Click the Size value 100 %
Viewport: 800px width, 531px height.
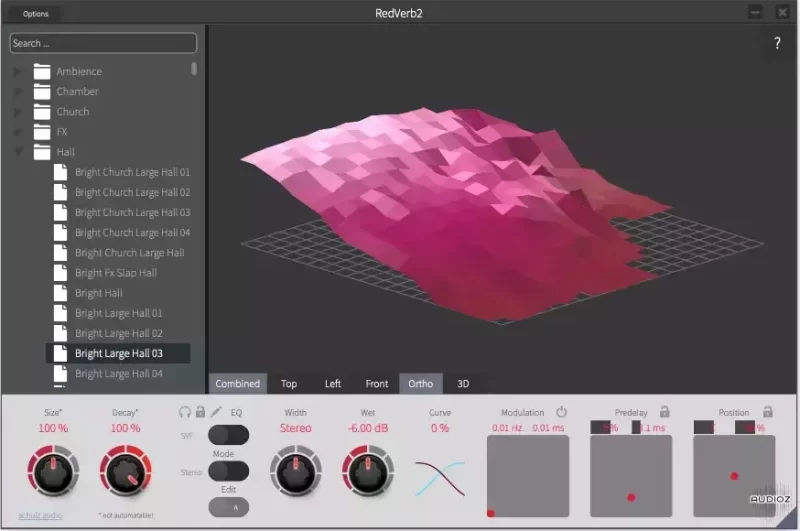(x=53, y=428)
